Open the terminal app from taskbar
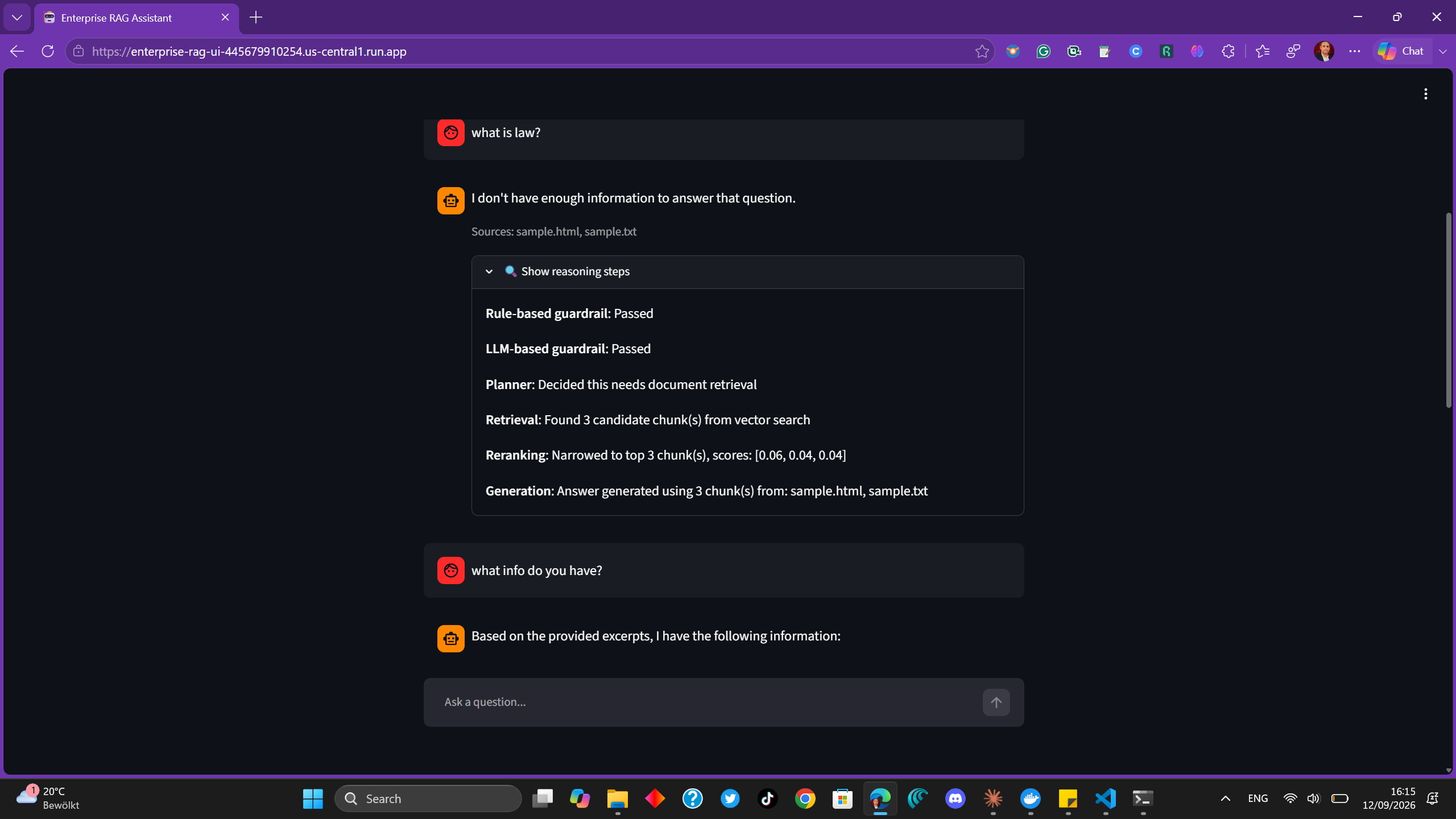Screen dimensions: 1456x819 point(1143,799)
